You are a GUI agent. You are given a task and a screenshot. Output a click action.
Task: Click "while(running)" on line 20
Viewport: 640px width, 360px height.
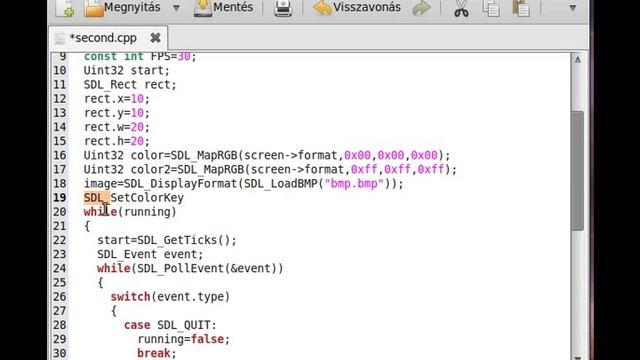pyautogui.click(x=130, y=212)
